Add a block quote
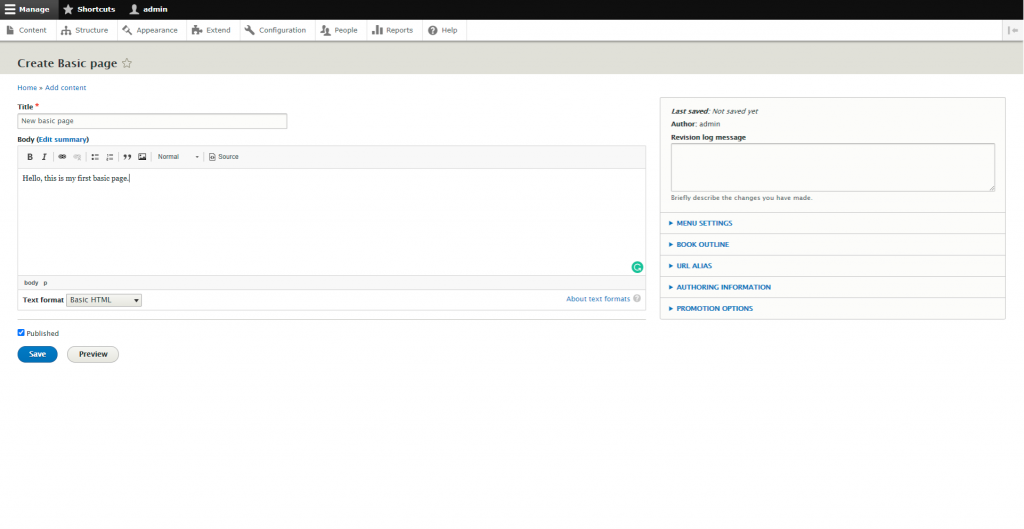This screenshot has height=529, width=1024. tap(127, 157)
